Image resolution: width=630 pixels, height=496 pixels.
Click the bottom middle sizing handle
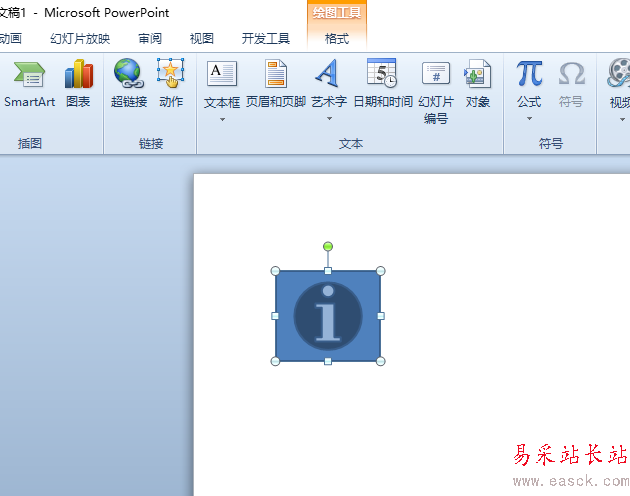(x=328, y=361)
